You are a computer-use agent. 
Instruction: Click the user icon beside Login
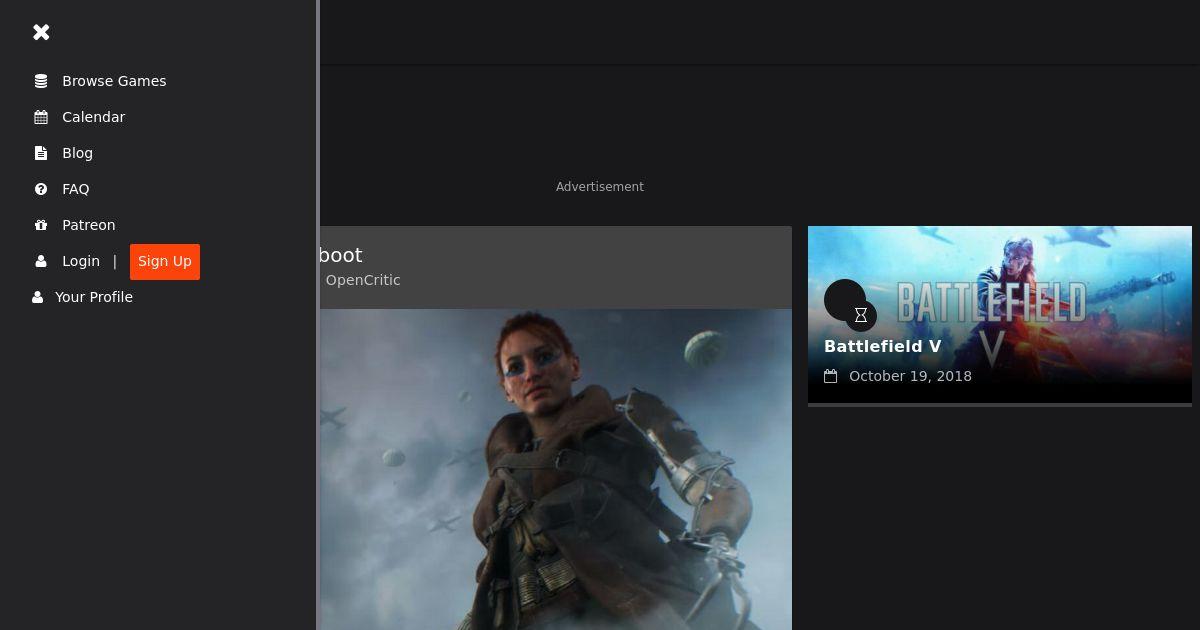click(x=41, y=261)
